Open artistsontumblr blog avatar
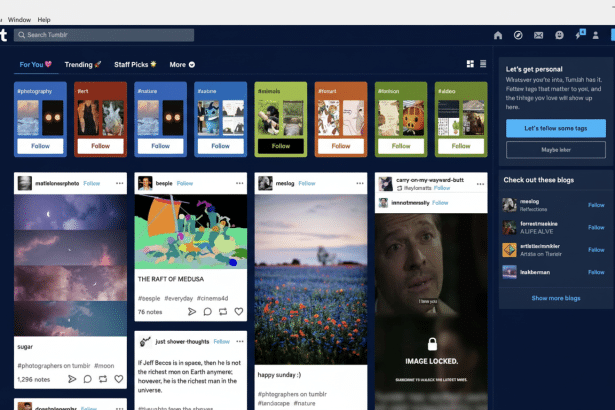This screenshot has height=410, width=615. tap(509, 250)
